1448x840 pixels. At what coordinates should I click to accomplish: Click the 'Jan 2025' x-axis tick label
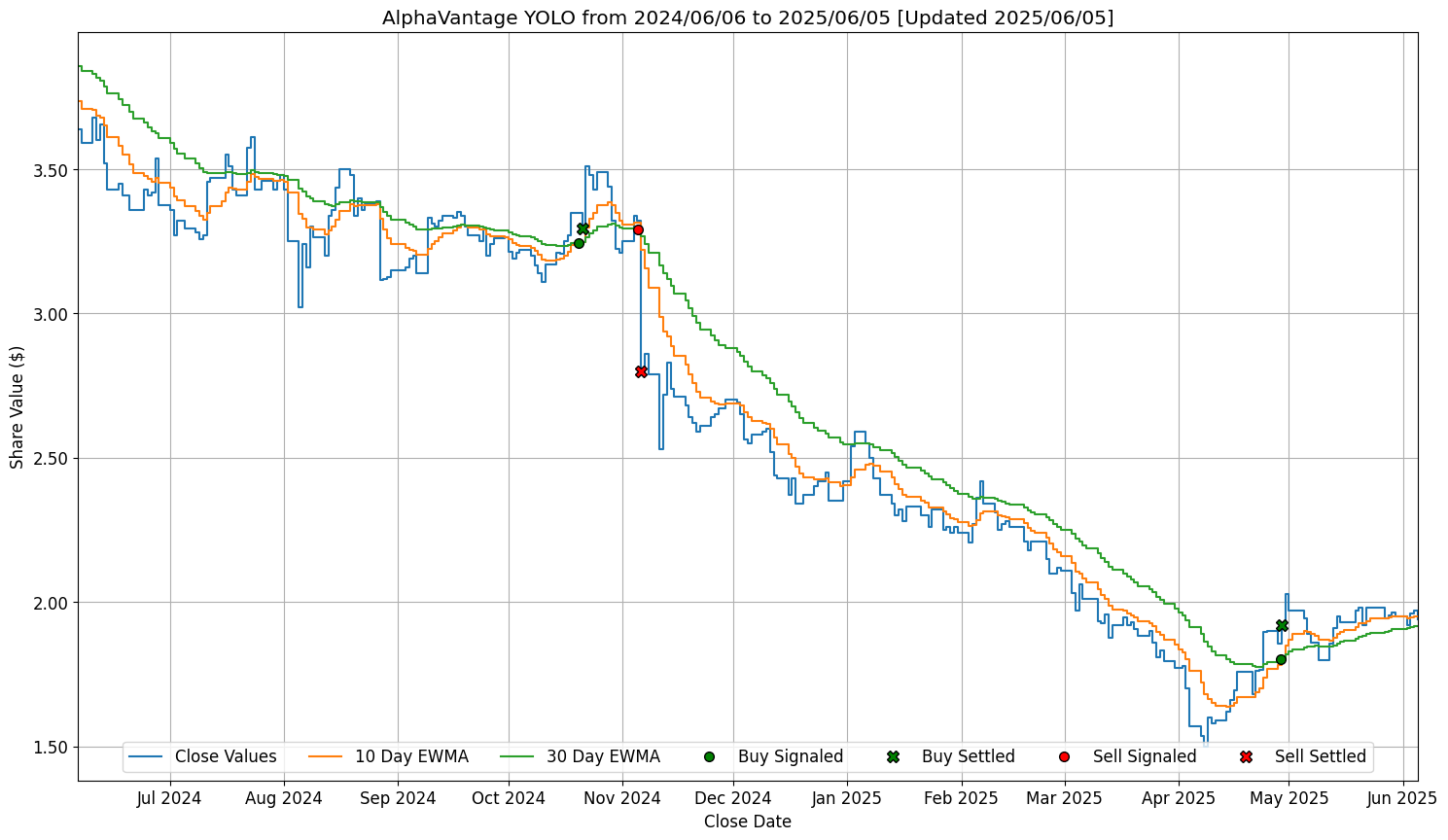tap(847, 799)
